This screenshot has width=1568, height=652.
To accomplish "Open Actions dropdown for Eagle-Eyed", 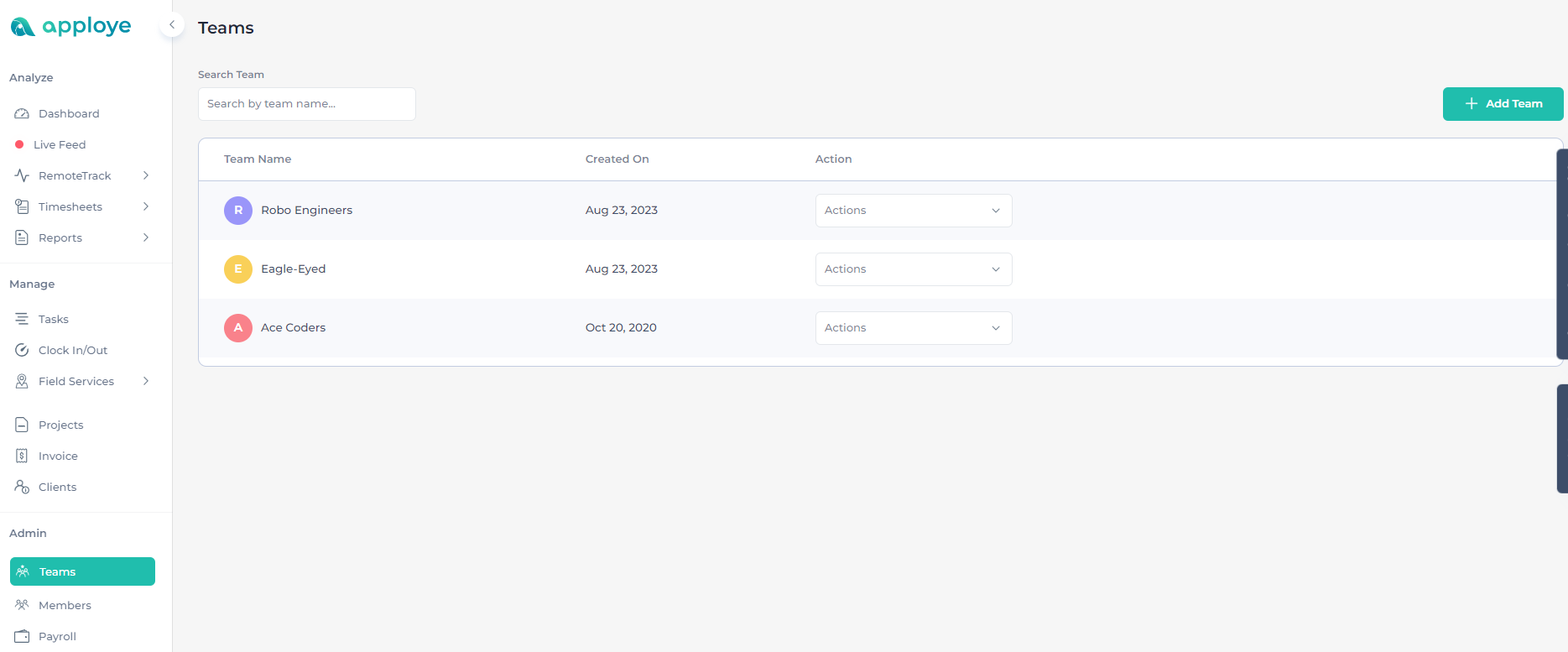I will pyautogui.click(x=914, y=269).
